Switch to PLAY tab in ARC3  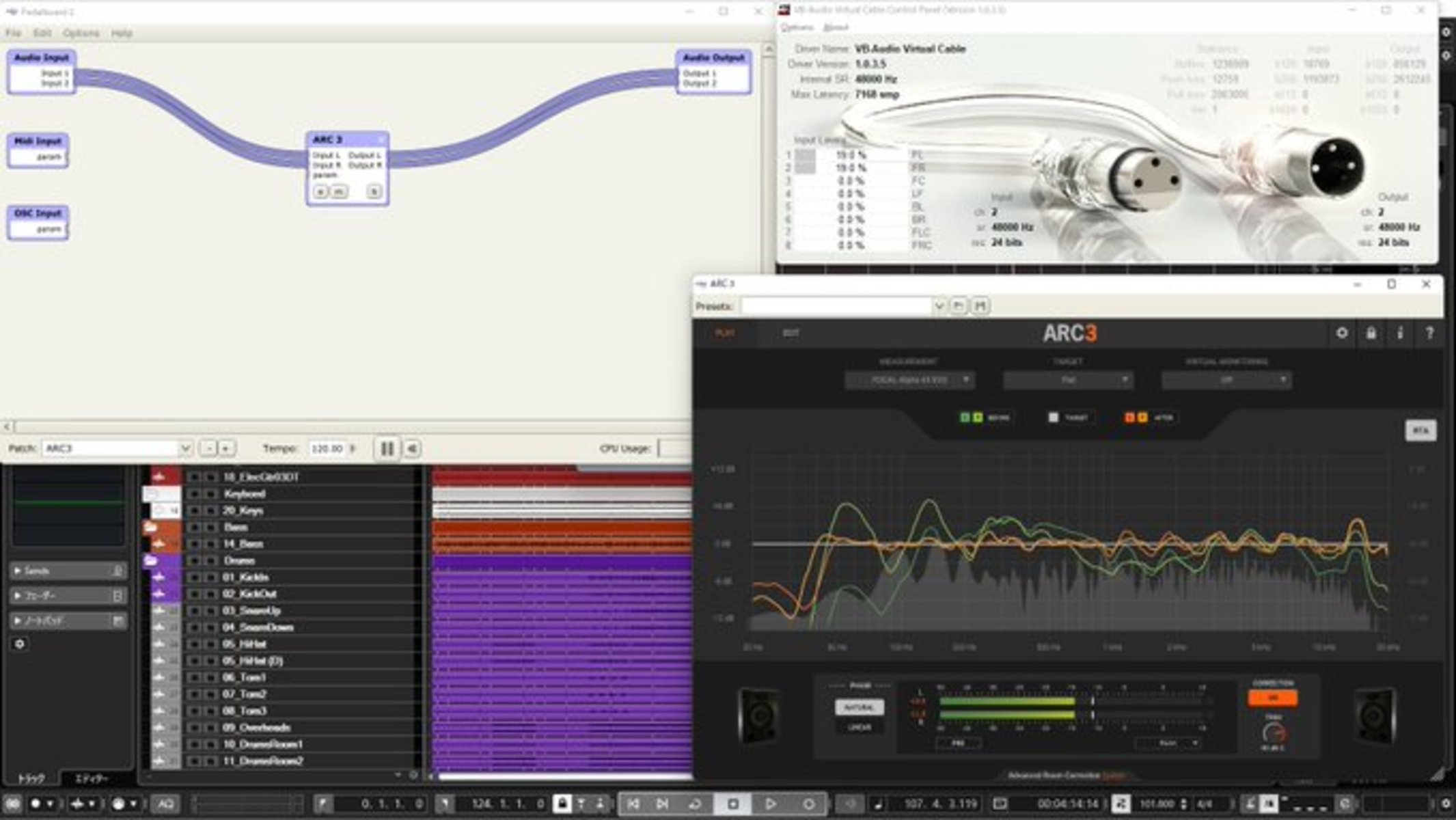tap(725, 333)
